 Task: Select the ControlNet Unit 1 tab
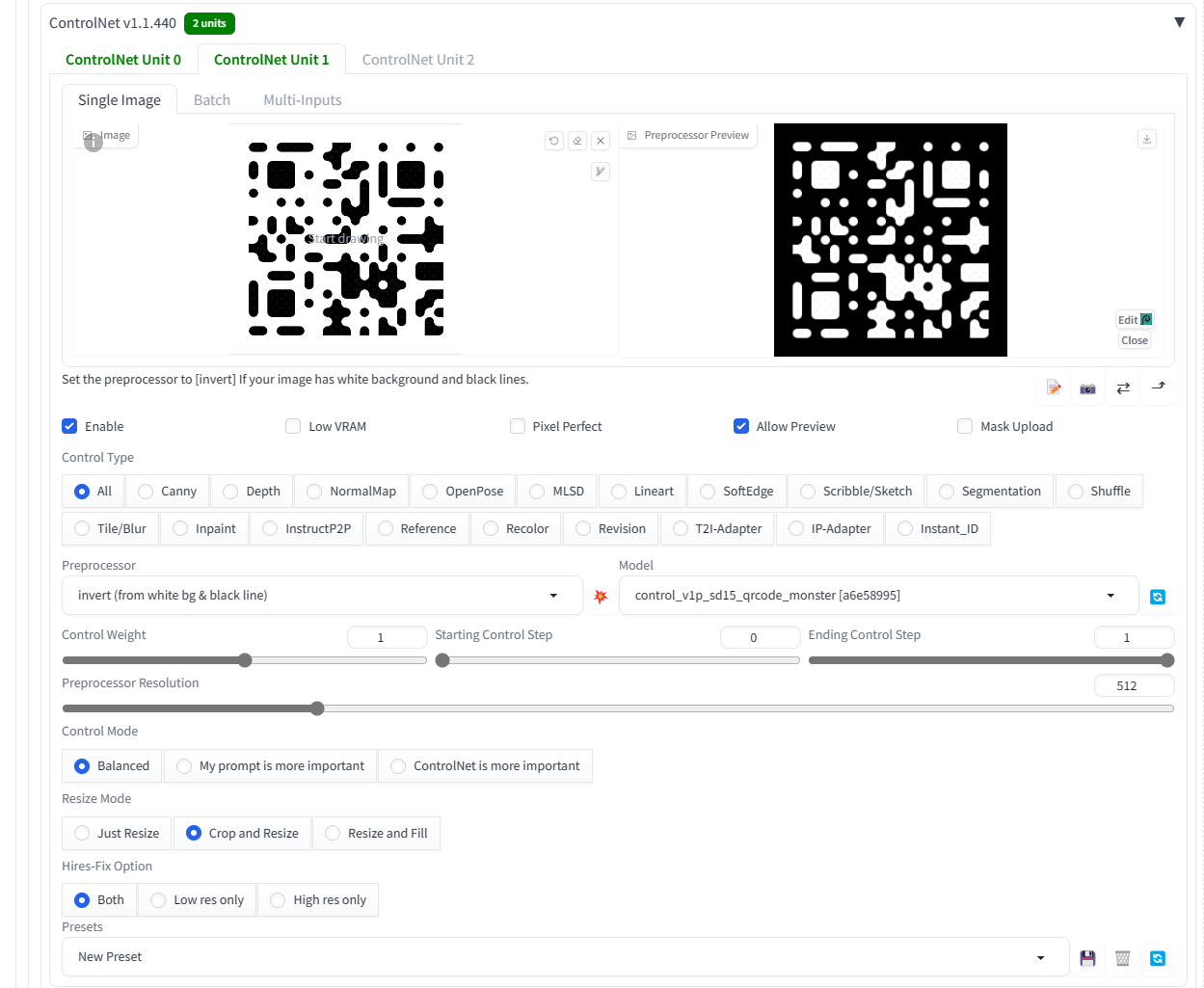pyautogui.click(x=272, y=60)
